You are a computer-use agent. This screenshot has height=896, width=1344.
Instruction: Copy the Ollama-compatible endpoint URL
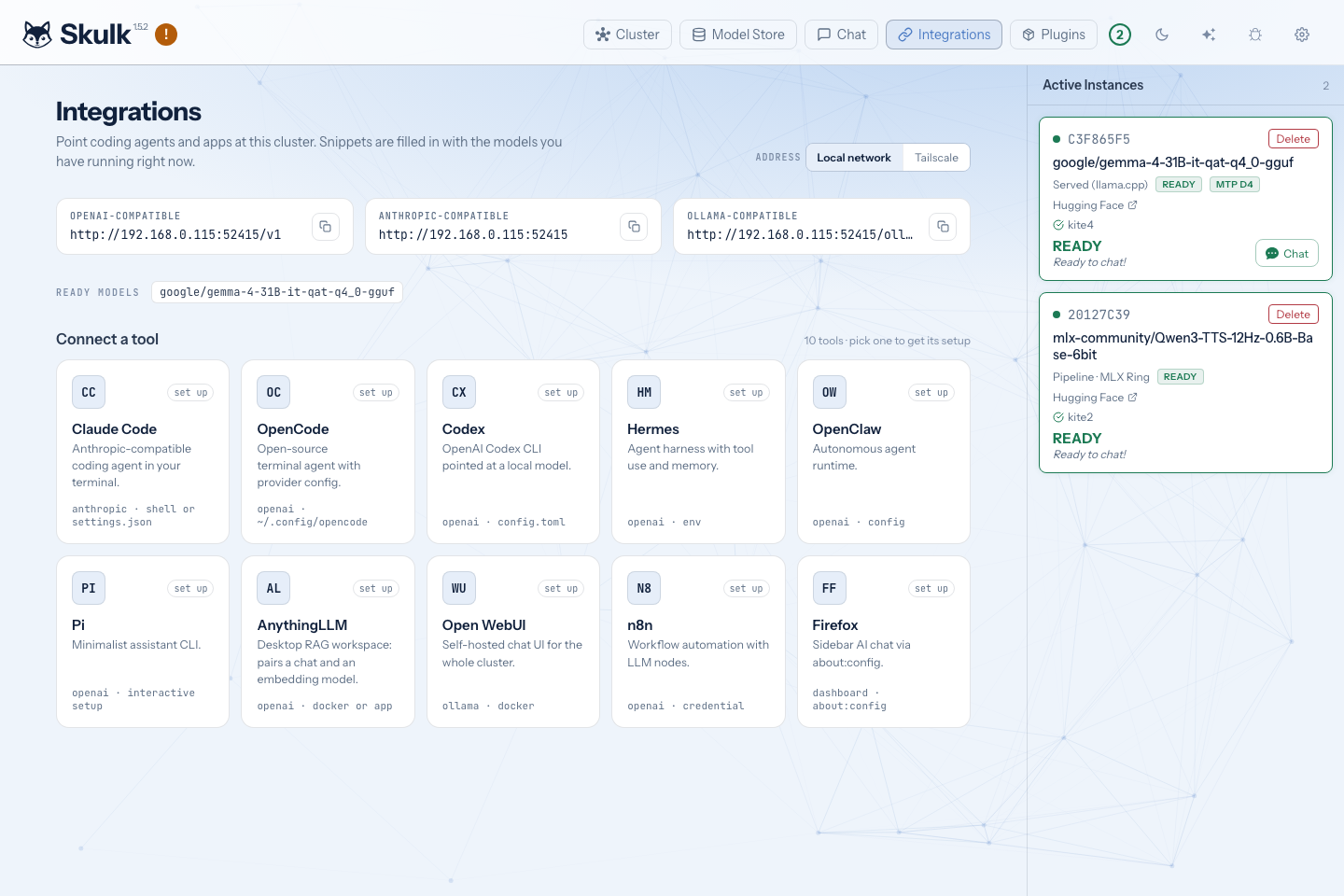[x=943, y=227]
